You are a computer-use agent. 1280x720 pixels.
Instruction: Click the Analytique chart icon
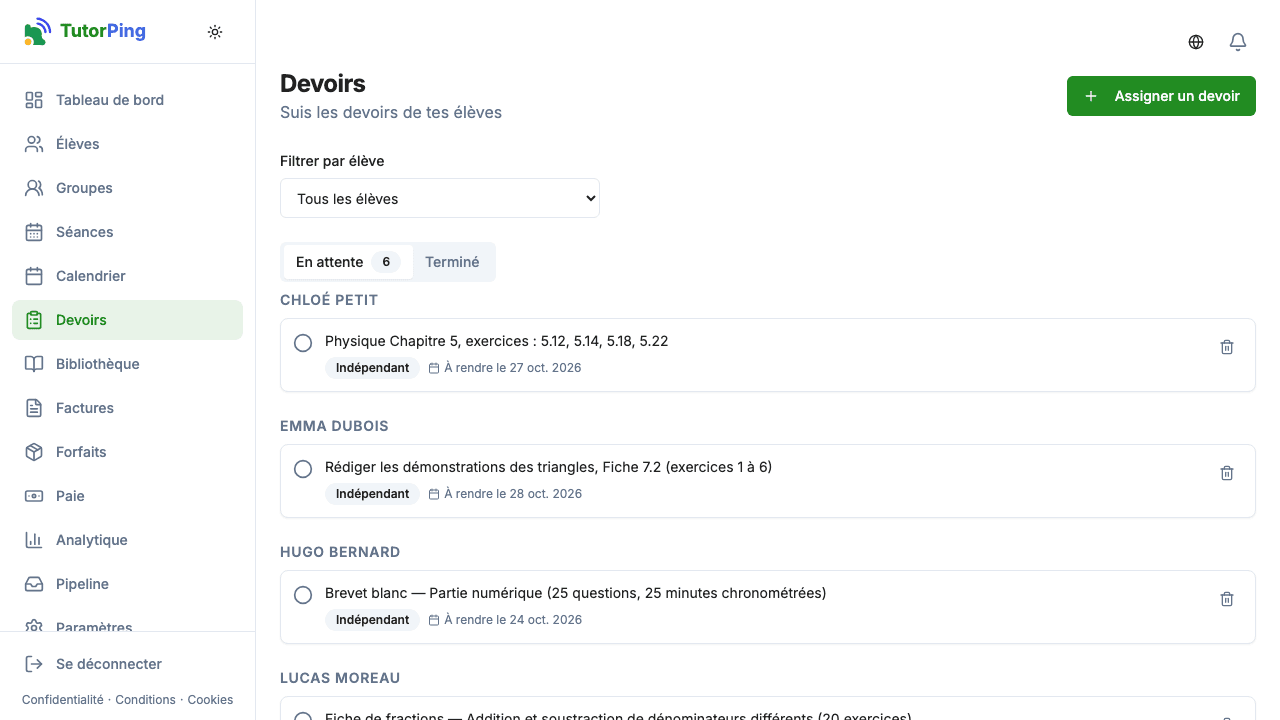(34, 540)
